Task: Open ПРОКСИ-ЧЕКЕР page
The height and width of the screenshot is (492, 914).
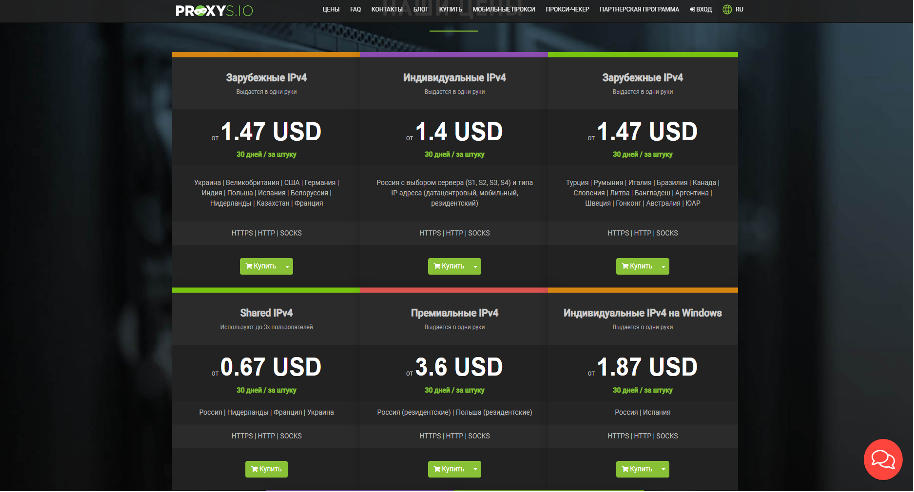Action: 567,9
